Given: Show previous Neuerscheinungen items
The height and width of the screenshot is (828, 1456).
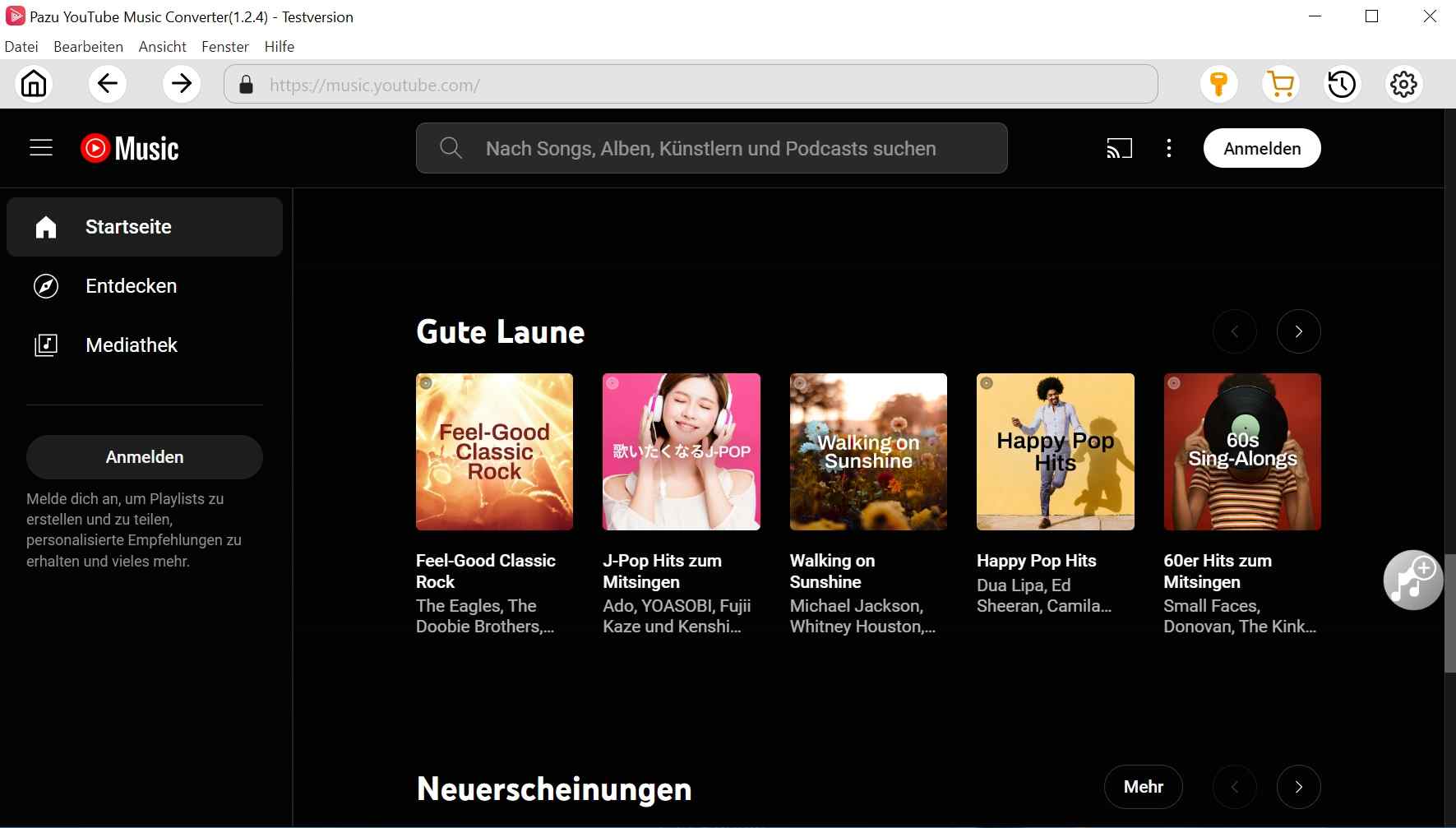Looking at the screenshot, I should coord(1235,787).
